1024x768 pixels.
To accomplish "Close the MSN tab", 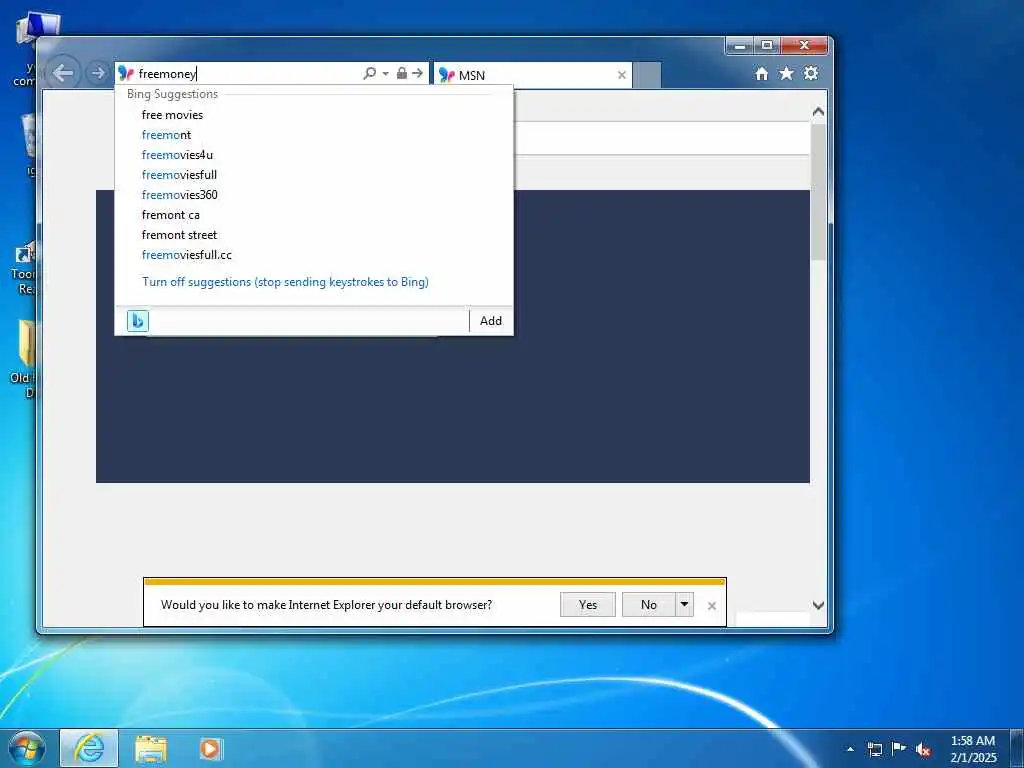I will [x=622, y=75].
